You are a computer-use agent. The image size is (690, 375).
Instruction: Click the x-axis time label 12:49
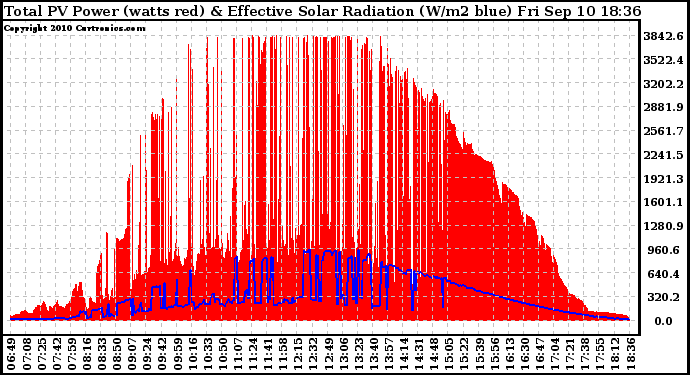(x=328, y=354)
